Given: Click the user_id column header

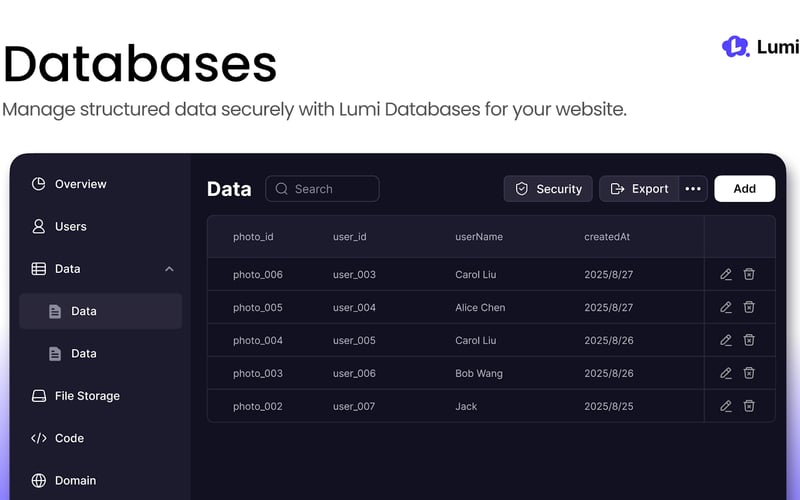Looking at the screenshot, I should click(x=349, y=237).
